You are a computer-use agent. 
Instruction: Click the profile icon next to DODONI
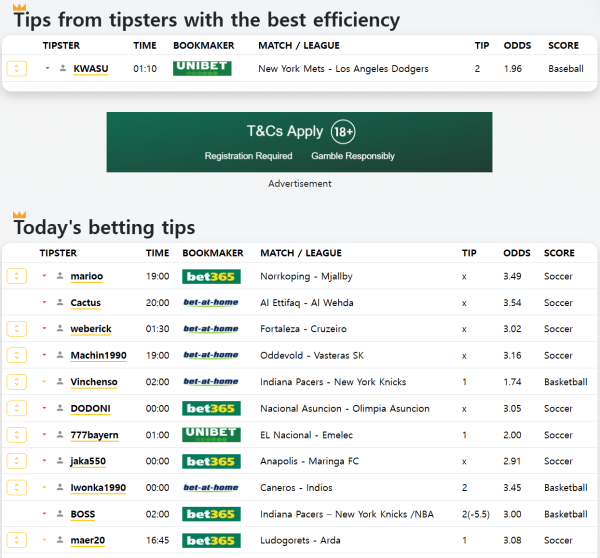[x=60, y=408]
